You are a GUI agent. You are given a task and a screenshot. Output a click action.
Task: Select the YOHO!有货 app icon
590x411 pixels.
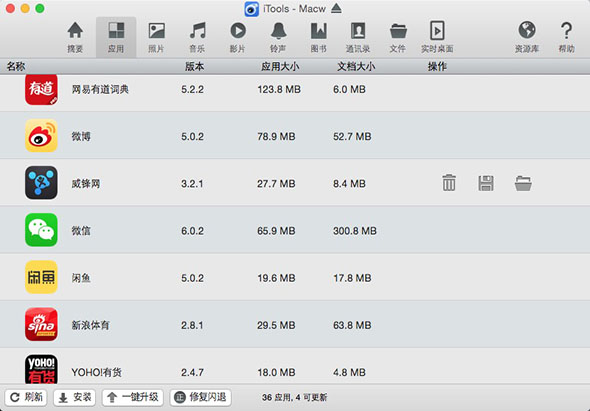pos(41,369)
